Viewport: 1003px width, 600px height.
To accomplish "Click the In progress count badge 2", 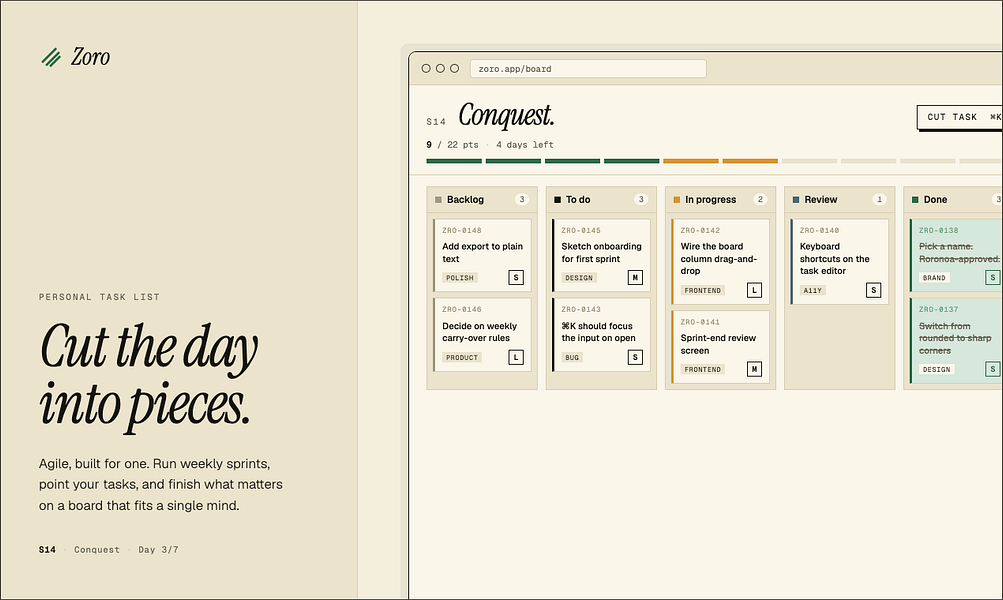I will pos(760,200).
